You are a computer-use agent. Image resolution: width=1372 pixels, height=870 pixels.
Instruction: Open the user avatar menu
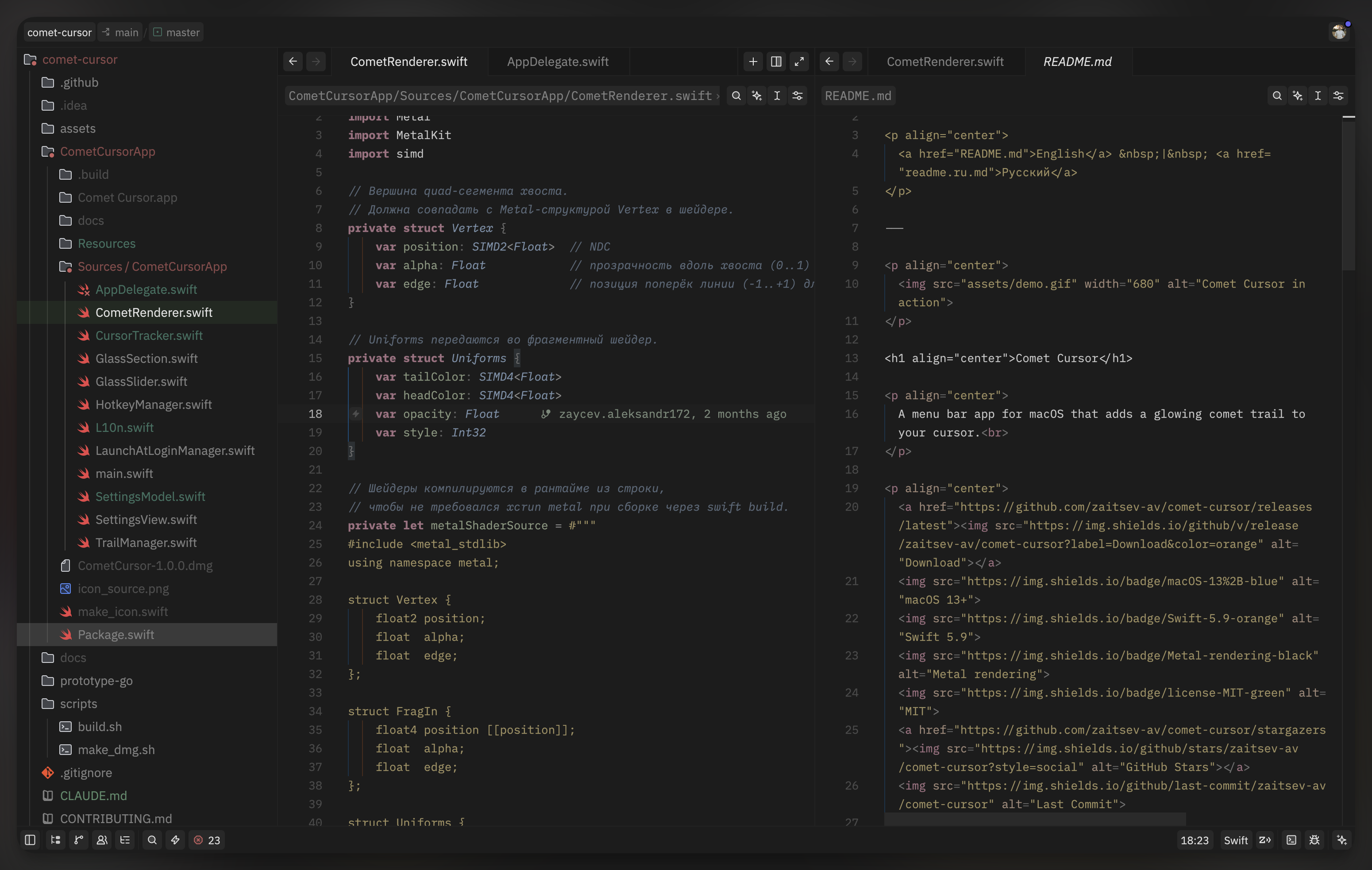point(1339,32)
